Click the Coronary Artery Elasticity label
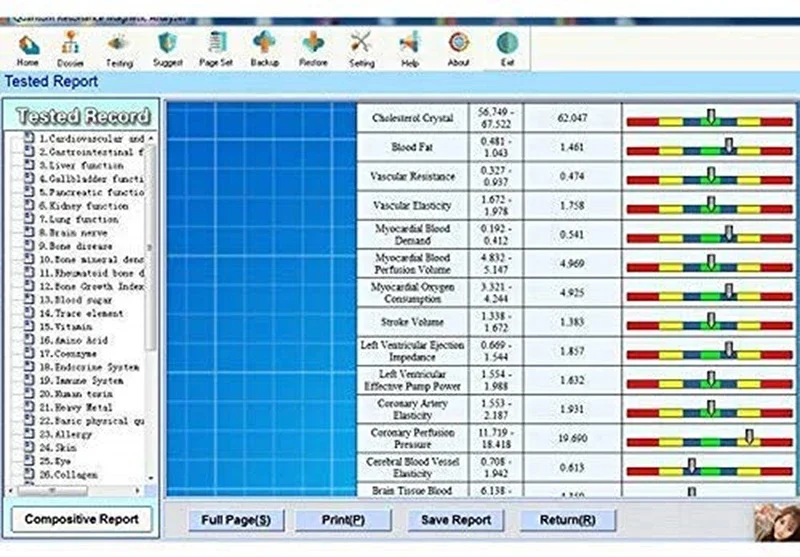800x557 pixels. 412,409
